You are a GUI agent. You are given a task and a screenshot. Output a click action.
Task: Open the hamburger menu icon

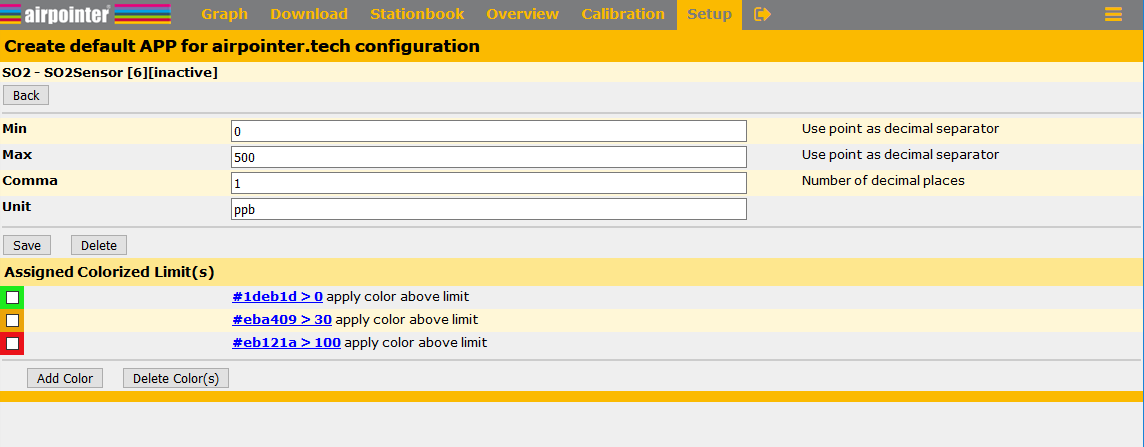click(1113, 14)
